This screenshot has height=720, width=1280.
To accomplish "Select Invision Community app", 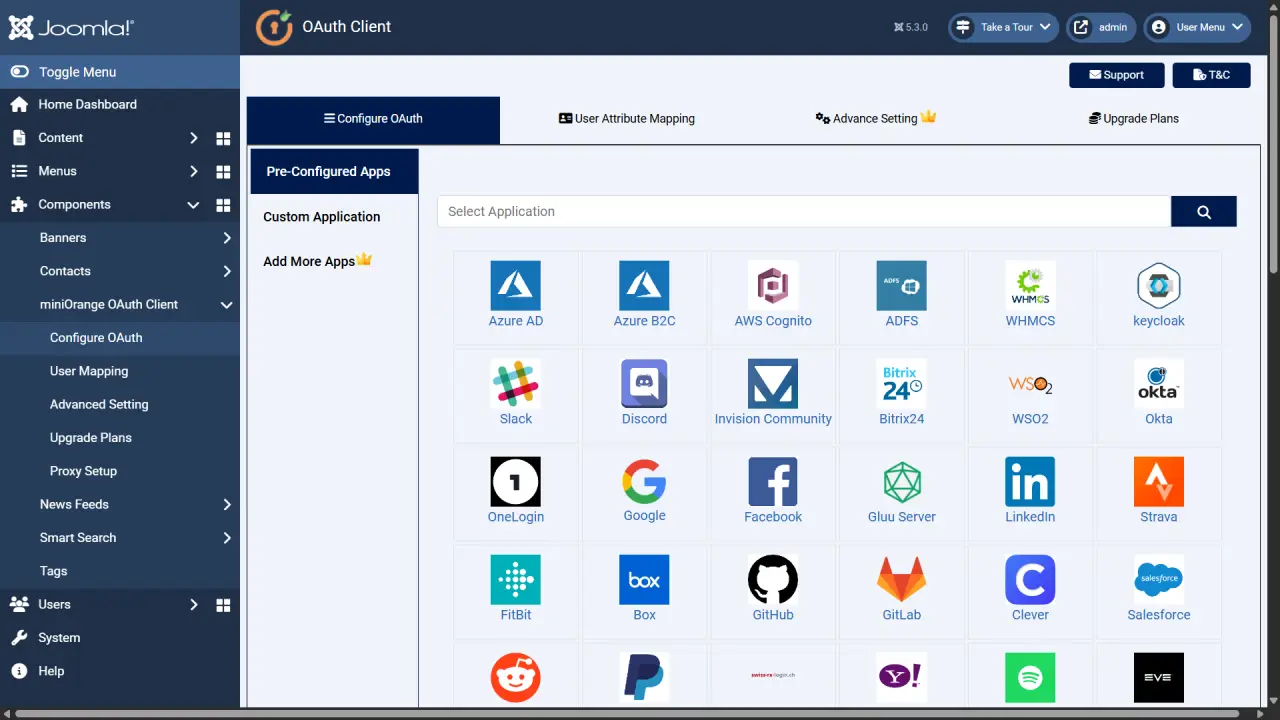I will (x=773, y=384).
